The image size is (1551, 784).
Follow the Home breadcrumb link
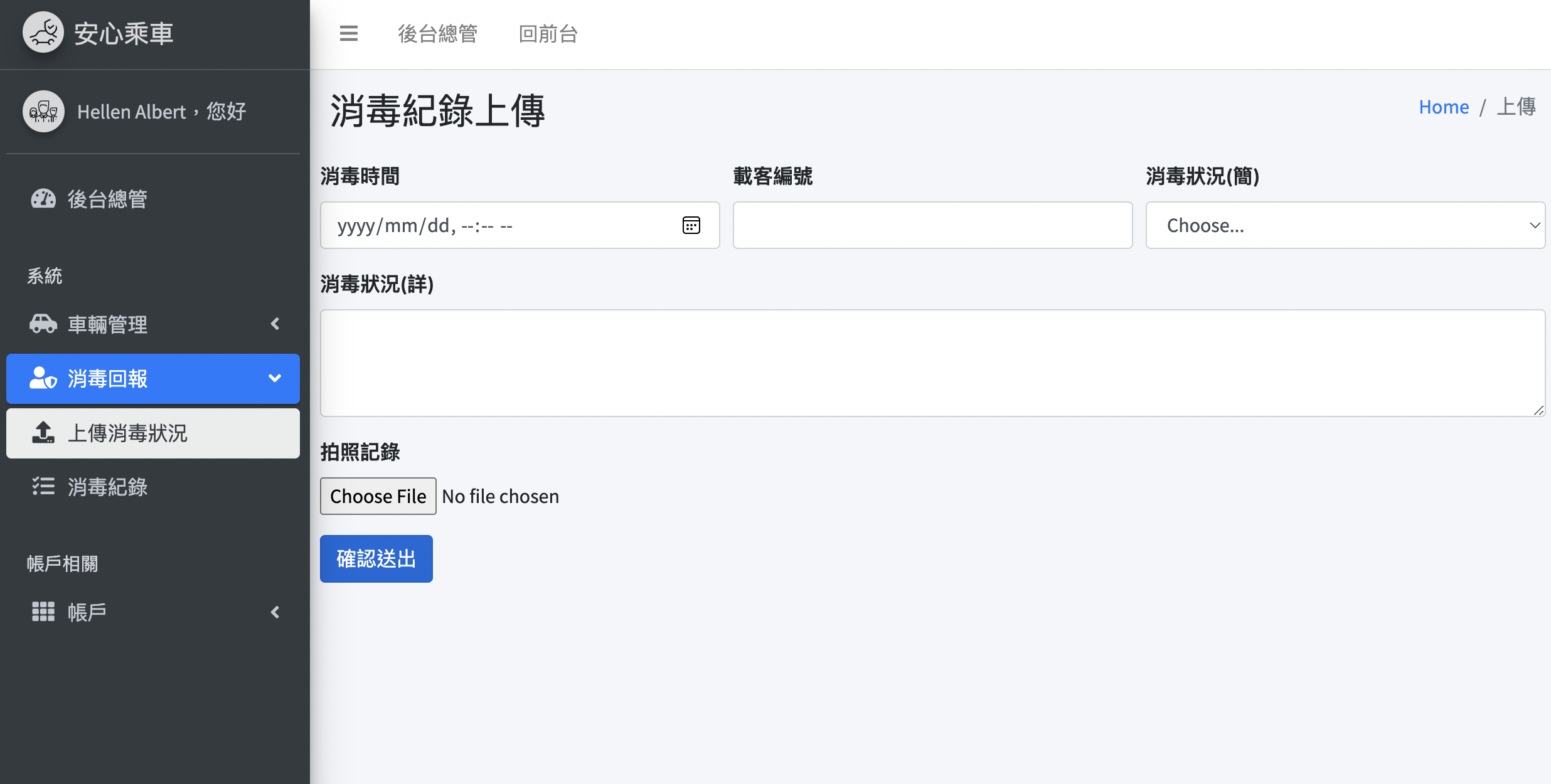[x=1444, y=107]
